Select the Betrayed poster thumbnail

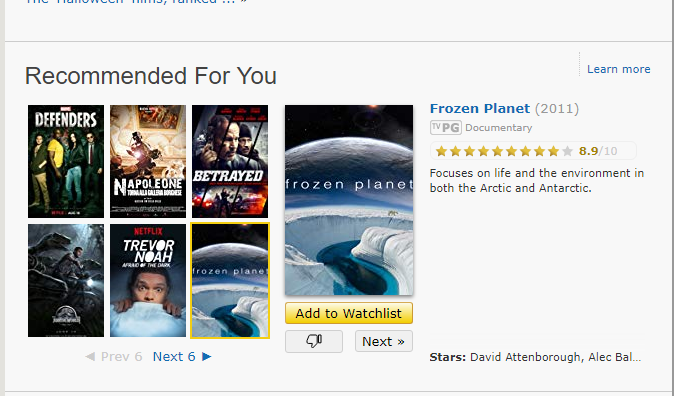tap(230, 161)
